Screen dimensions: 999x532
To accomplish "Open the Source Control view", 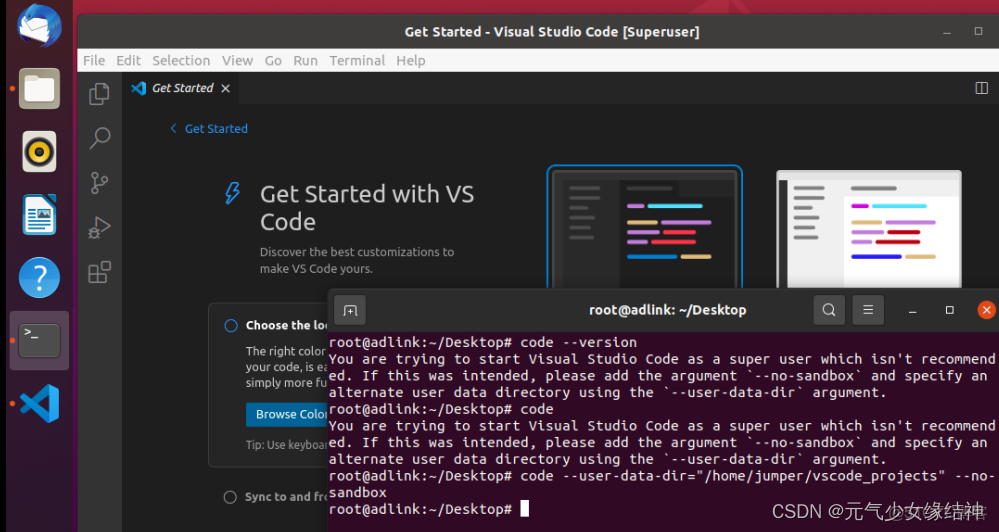I will [99, 183].
